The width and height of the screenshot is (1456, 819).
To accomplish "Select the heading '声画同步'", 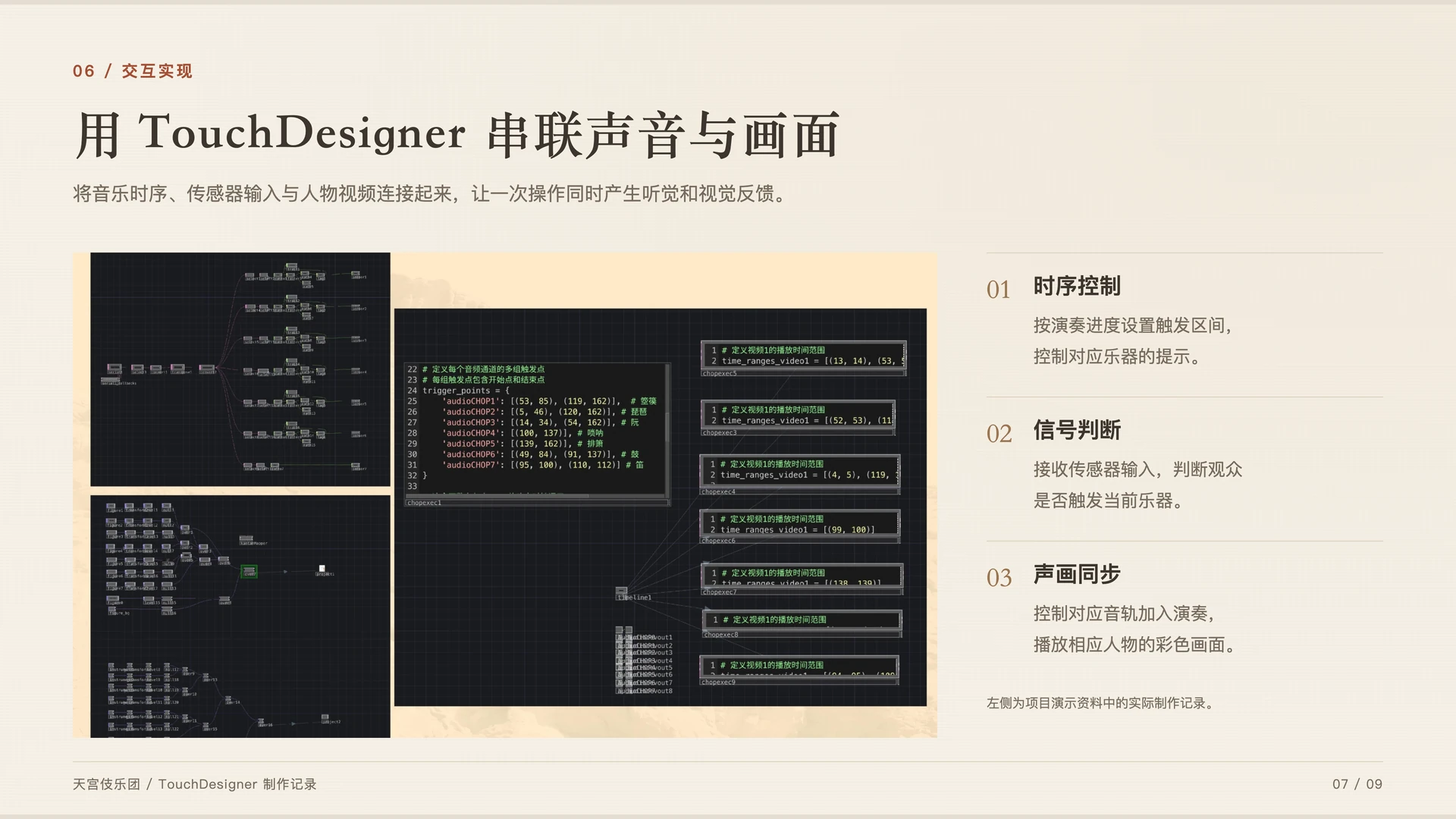I will coord(1077,575).
